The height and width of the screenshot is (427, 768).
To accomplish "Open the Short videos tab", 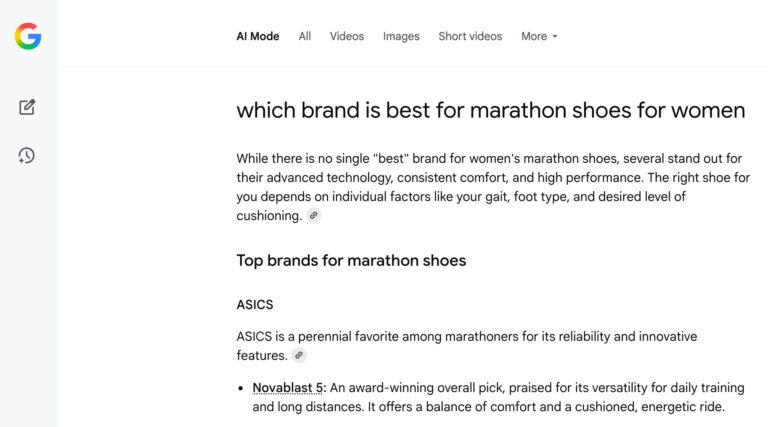I will pyautogui.click(x=470, y=36).
